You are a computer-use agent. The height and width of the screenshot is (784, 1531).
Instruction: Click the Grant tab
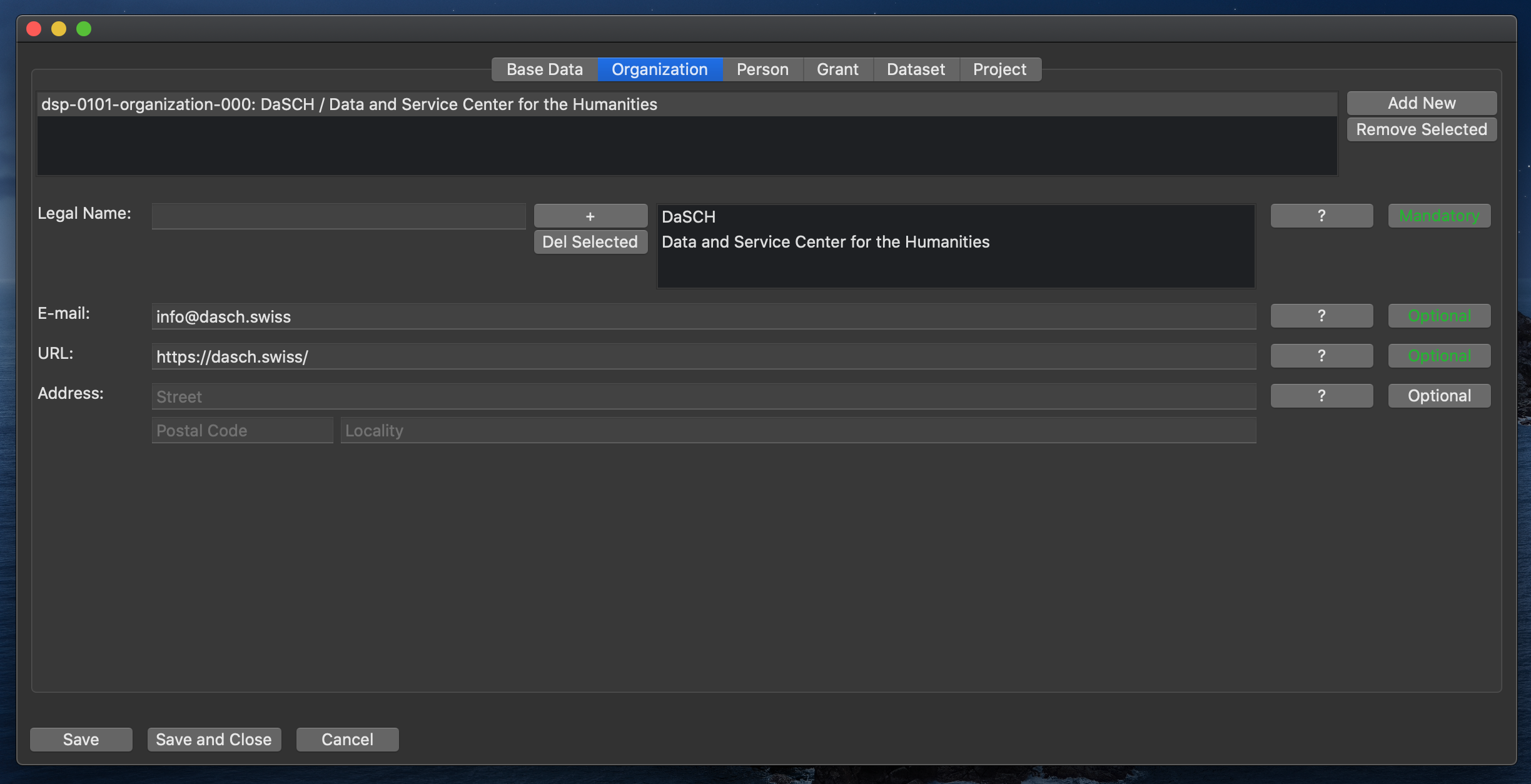(838, 69)
